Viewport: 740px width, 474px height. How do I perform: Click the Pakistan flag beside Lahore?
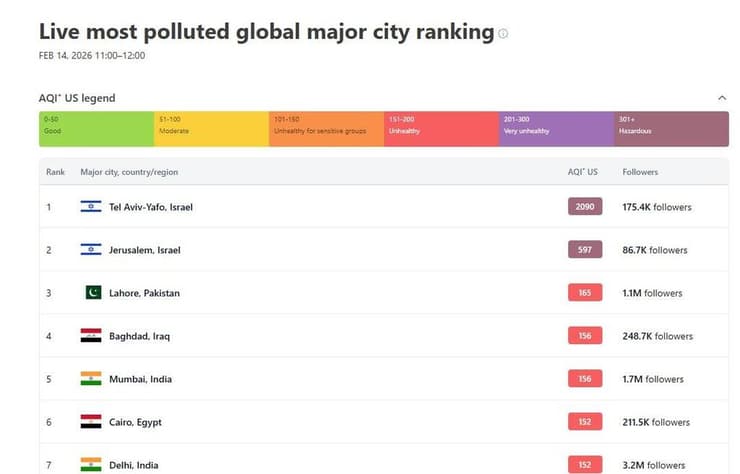[x=93, y=293]
